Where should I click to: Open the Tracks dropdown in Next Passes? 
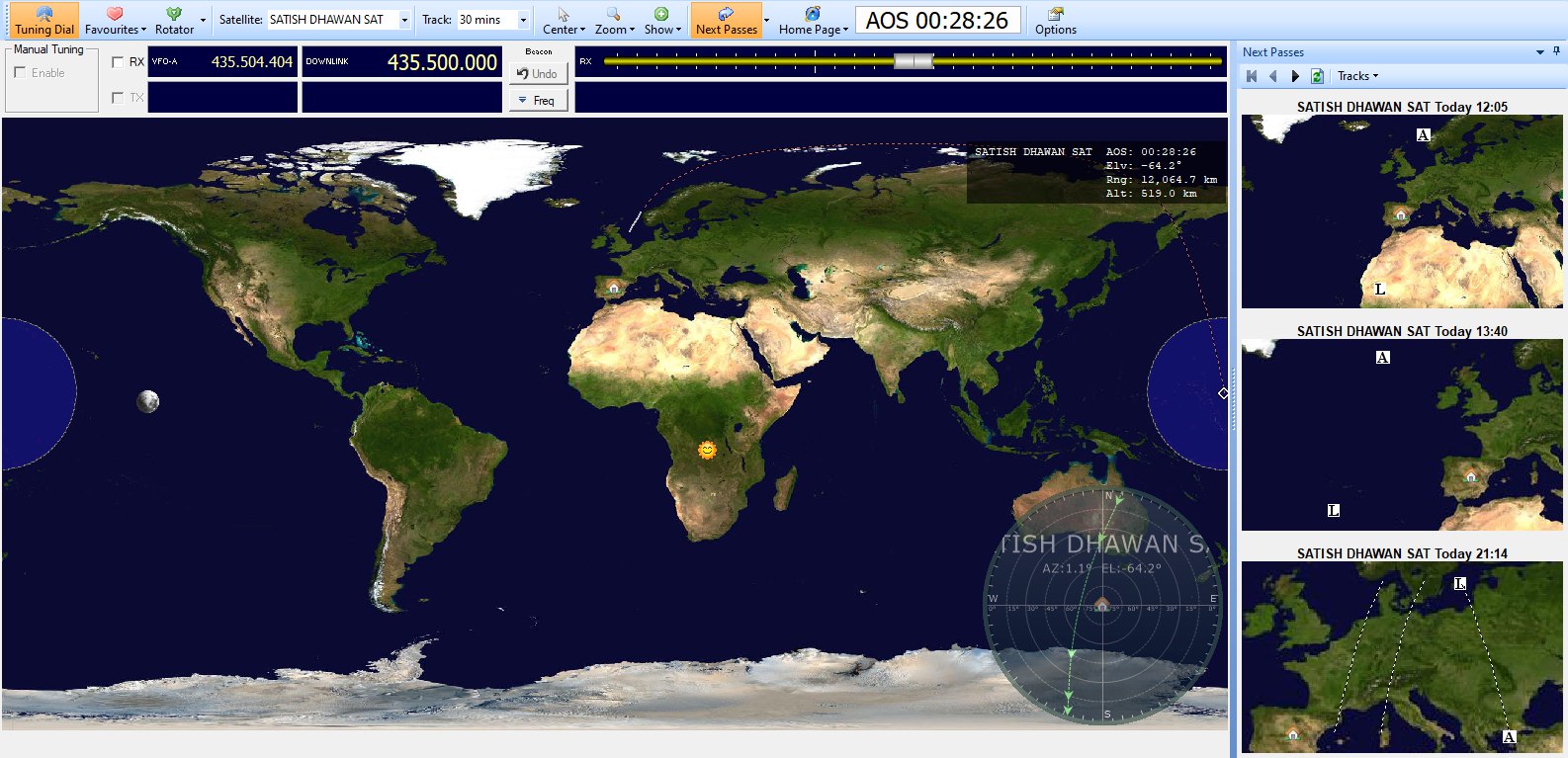1357,76
